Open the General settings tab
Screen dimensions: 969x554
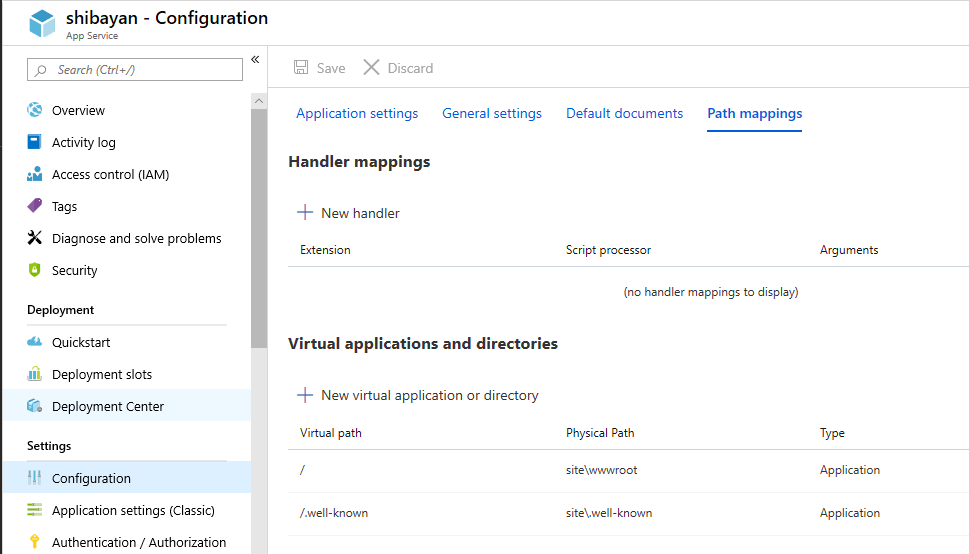pos(492,113)
